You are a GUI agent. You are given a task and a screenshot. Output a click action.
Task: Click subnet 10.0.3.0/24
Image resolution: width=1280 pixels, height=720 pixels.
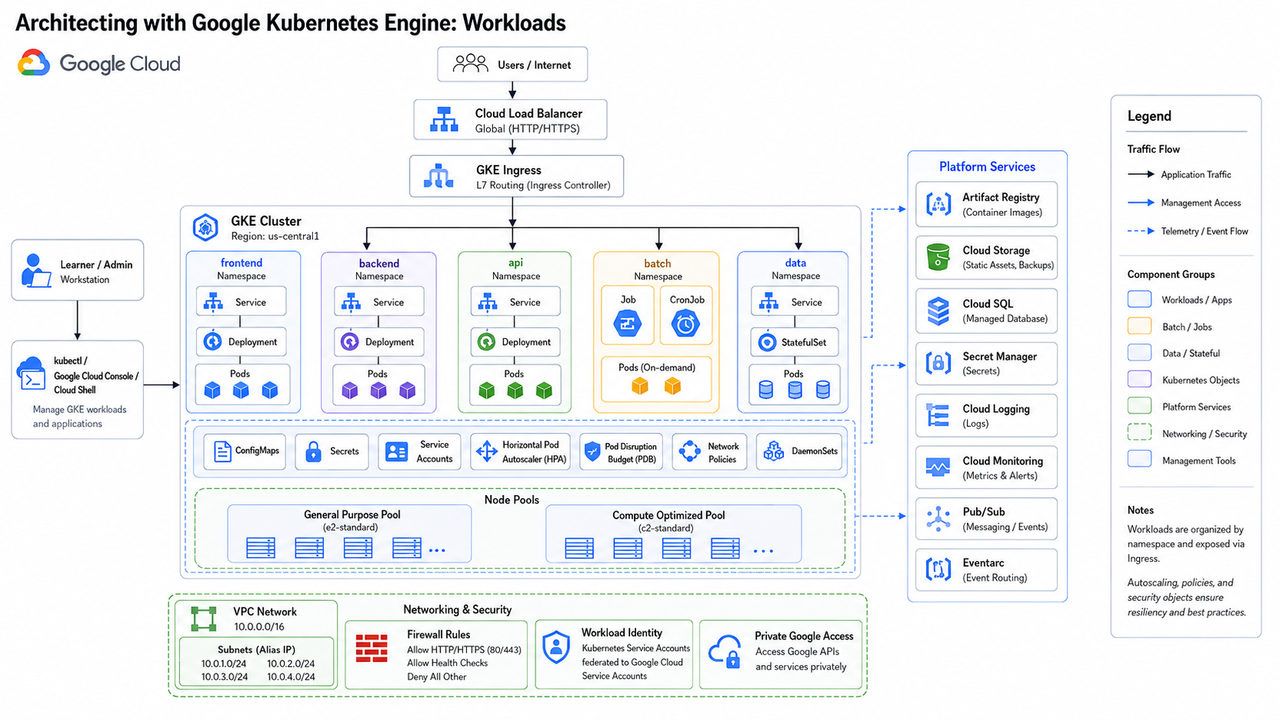point(225,677)
